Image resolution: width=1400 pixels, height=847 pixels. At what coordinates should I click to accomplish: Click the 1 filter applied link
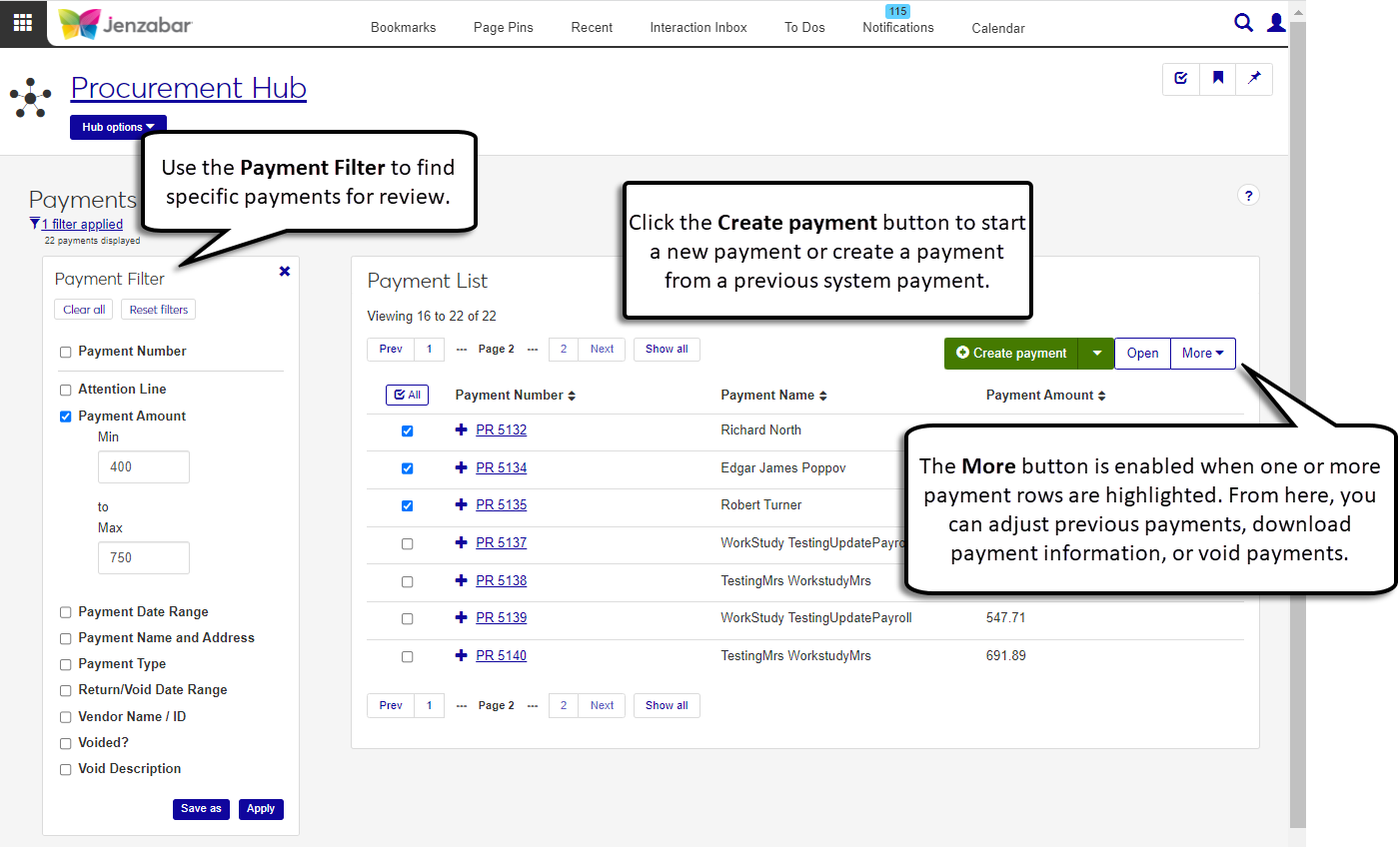[82, 225]
